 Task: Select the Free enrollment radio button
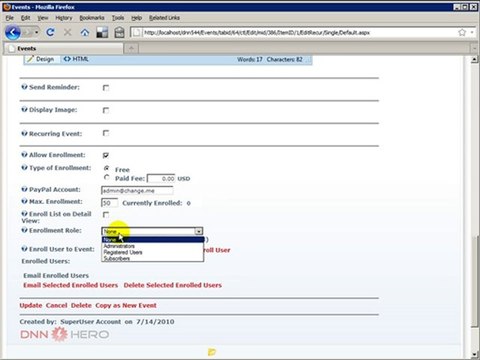click(107, 168)
